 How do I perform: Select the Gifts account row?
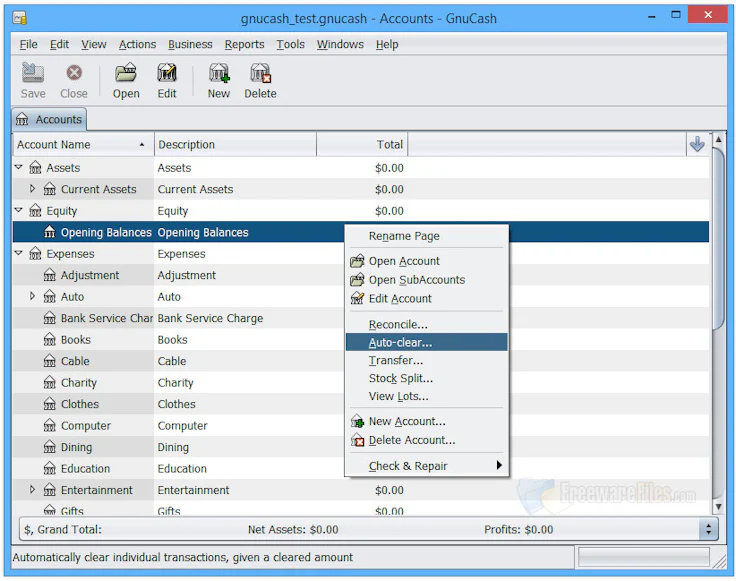click(x=360, y=509)
